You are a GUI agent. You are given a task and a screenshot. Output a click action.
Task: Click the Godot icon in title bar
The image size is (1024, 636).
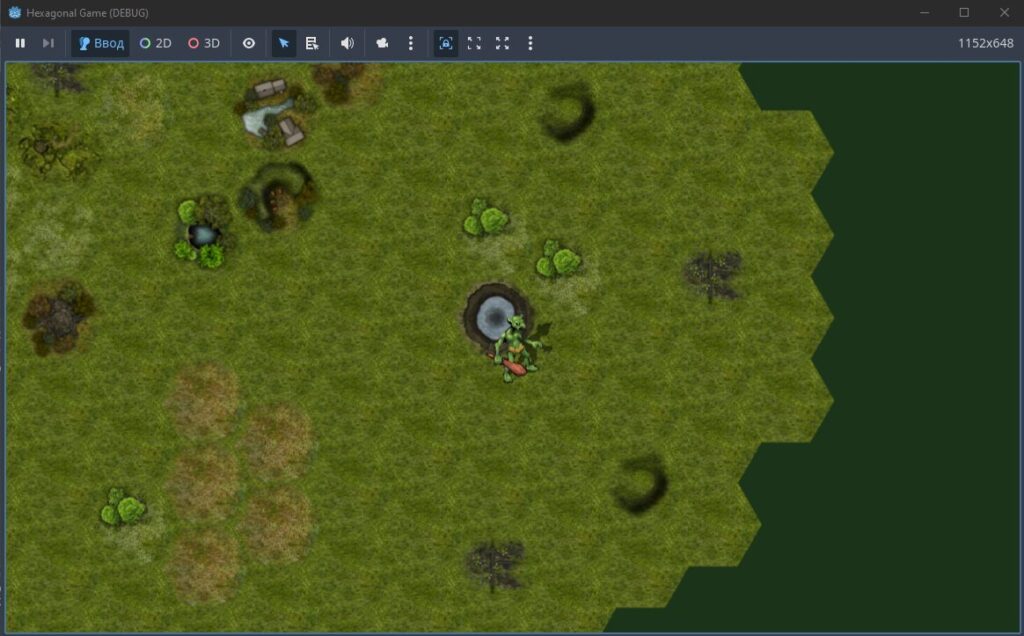14,12
